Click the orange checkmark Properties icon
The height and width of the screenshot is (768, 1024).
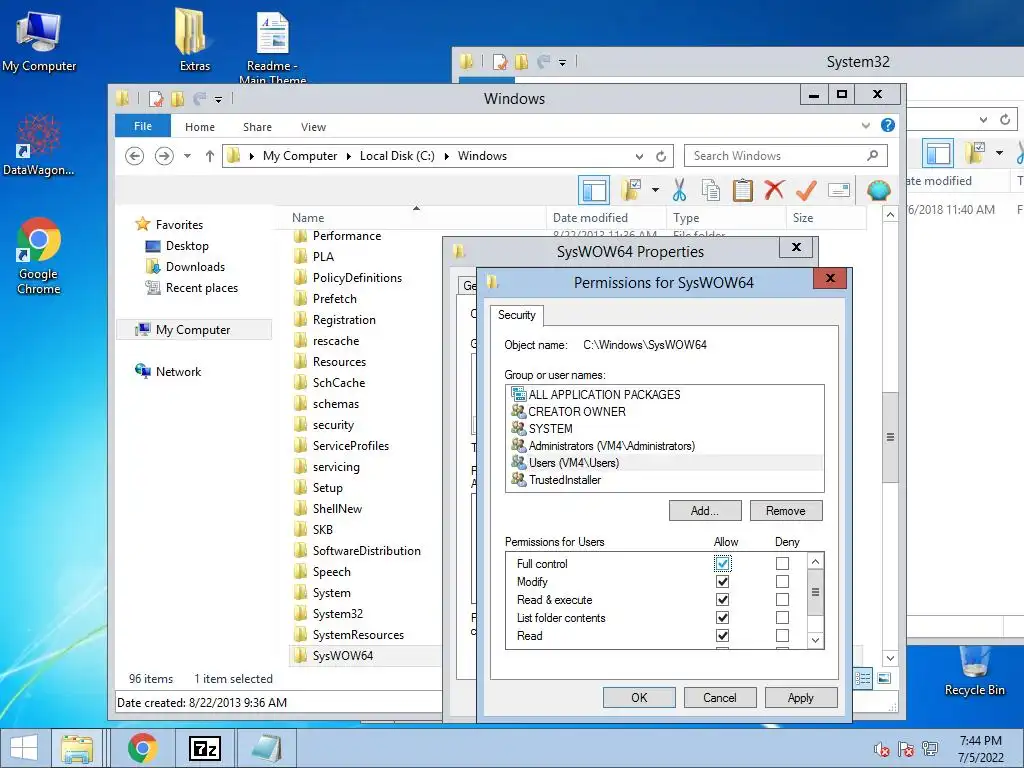(807, 190)
